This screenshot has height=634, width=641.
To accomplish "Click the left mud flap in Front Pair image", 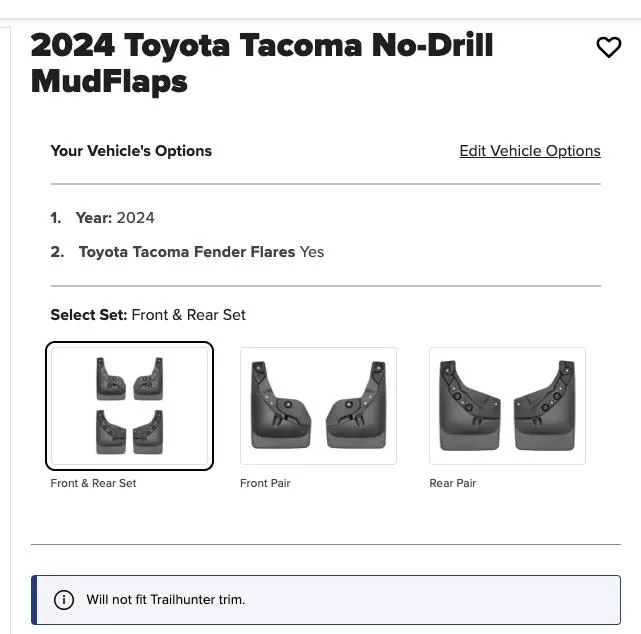I will pos(281,407).
